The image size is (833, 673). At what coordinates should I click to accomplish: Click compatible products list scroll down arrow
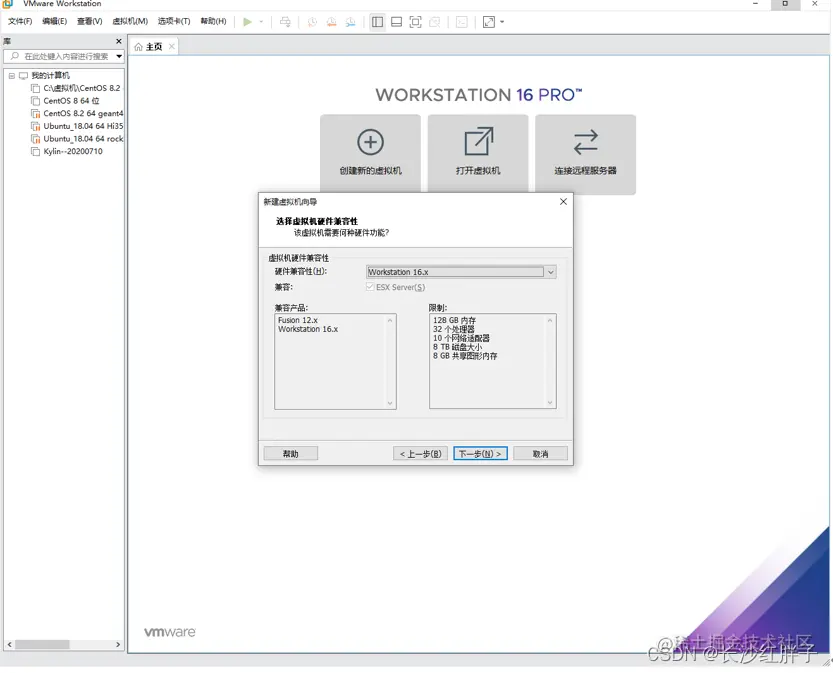(x=390, y=403)
